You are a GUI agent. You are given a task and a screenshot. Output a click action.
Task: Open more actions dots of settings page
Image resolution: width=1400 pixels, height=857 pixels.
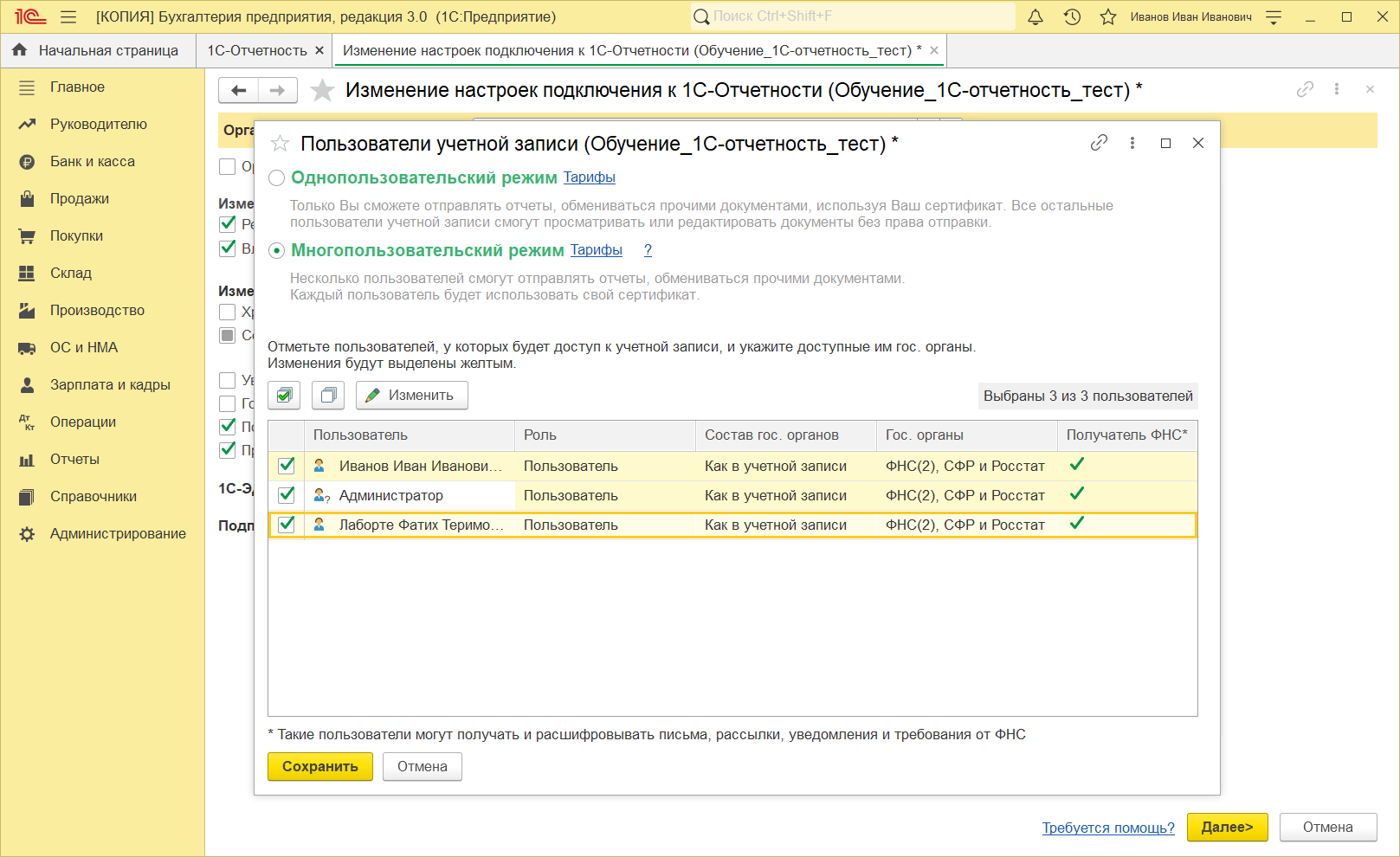click(1337, 89)
